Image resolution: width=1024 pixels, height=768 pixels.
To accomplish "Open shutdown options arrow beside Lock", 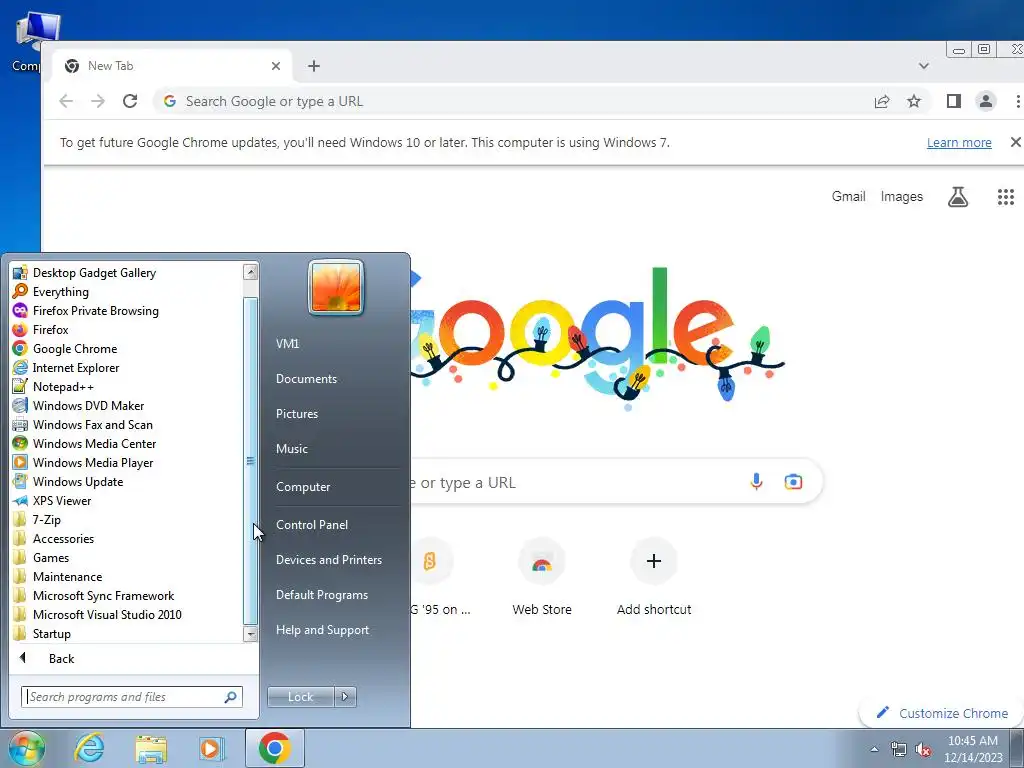I will pyautogui.click(x=345, y=697).
